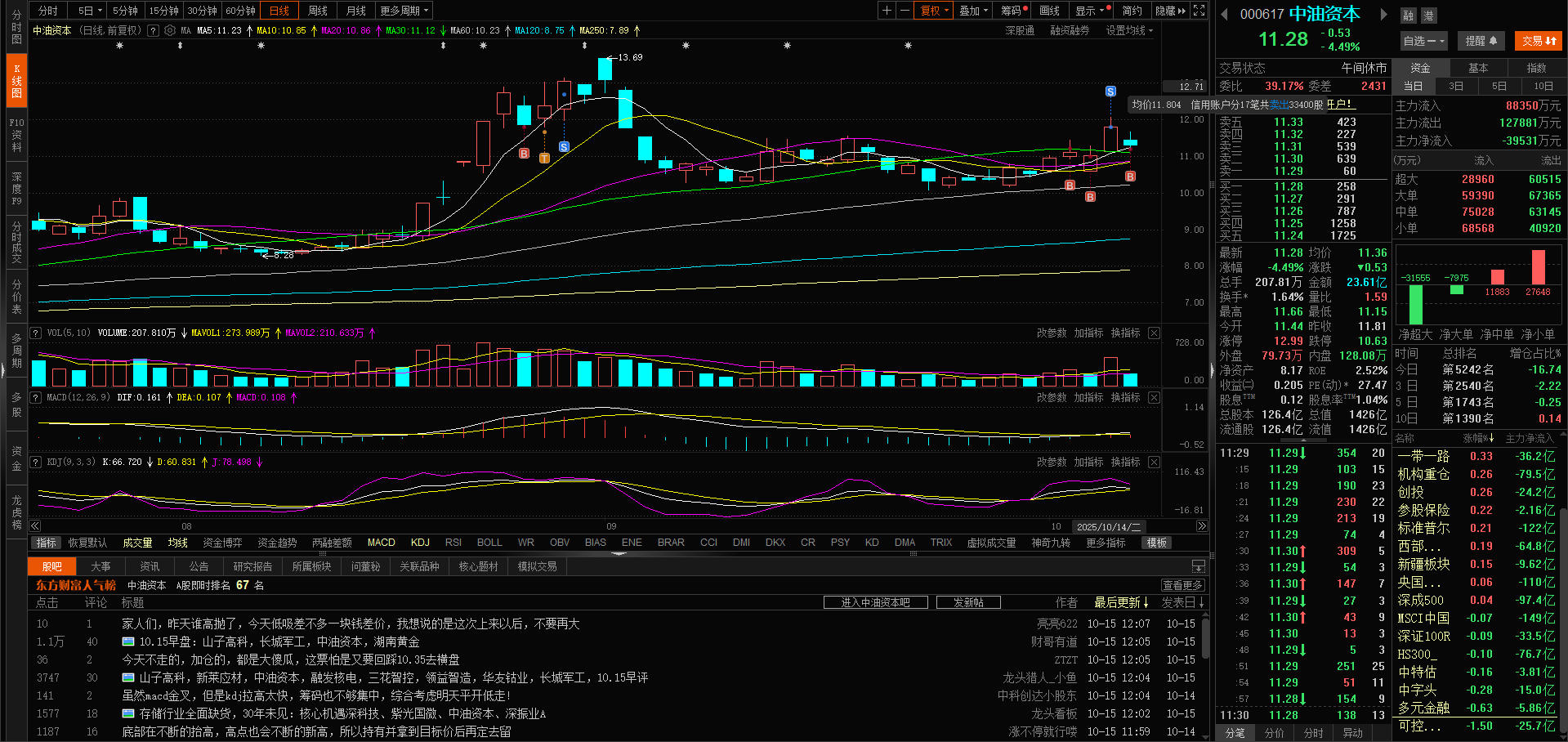Close the VOL indicator panel
This screenshot has width=1568, height=742.
[x=1154, y=333]
